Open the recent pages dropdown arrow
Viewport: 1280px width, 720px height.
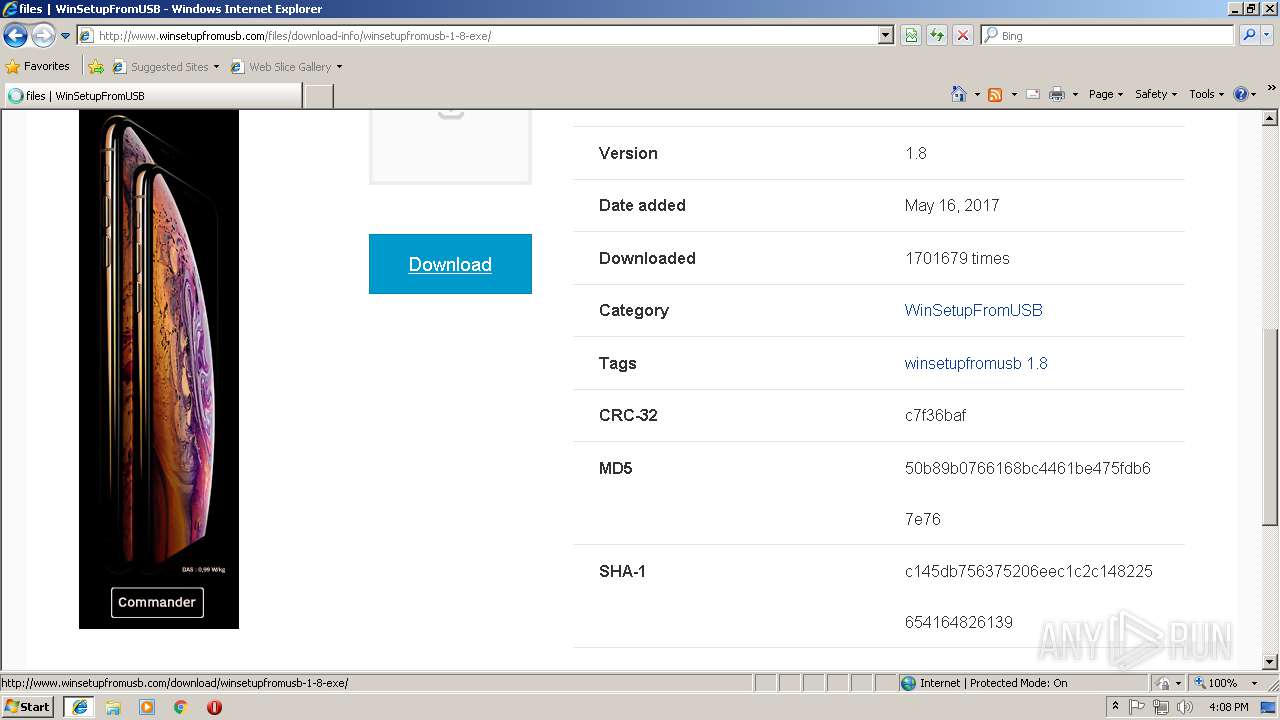click(66, 36)
